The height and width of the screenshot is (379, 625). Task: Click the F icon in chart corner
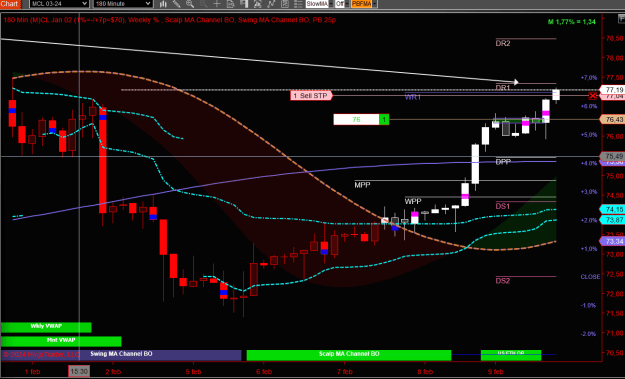[x=621, y=19]
